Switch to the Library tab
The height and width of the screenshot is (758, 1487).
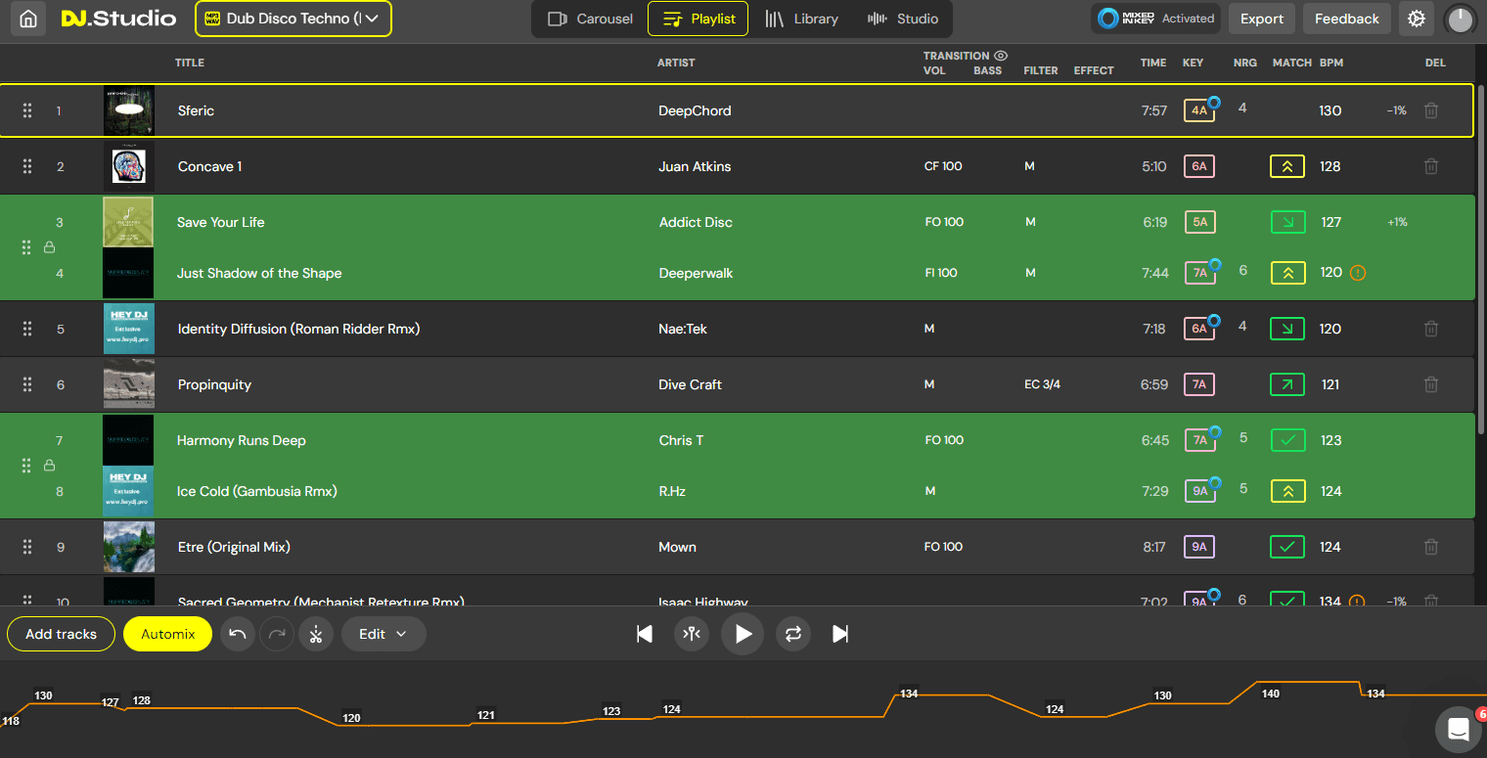click(801, 19)
